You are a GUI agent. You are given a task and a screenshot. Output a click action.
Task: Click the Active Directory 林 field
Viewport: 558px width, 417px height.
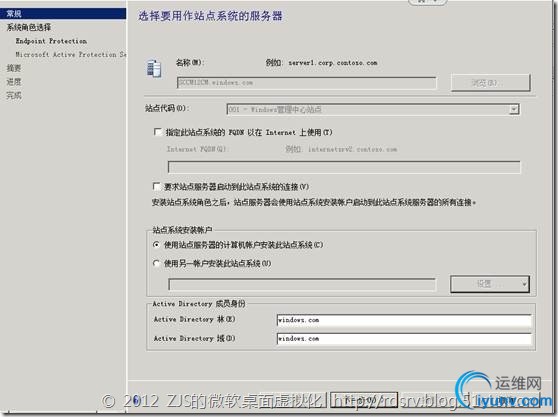[x=404, y=320]
